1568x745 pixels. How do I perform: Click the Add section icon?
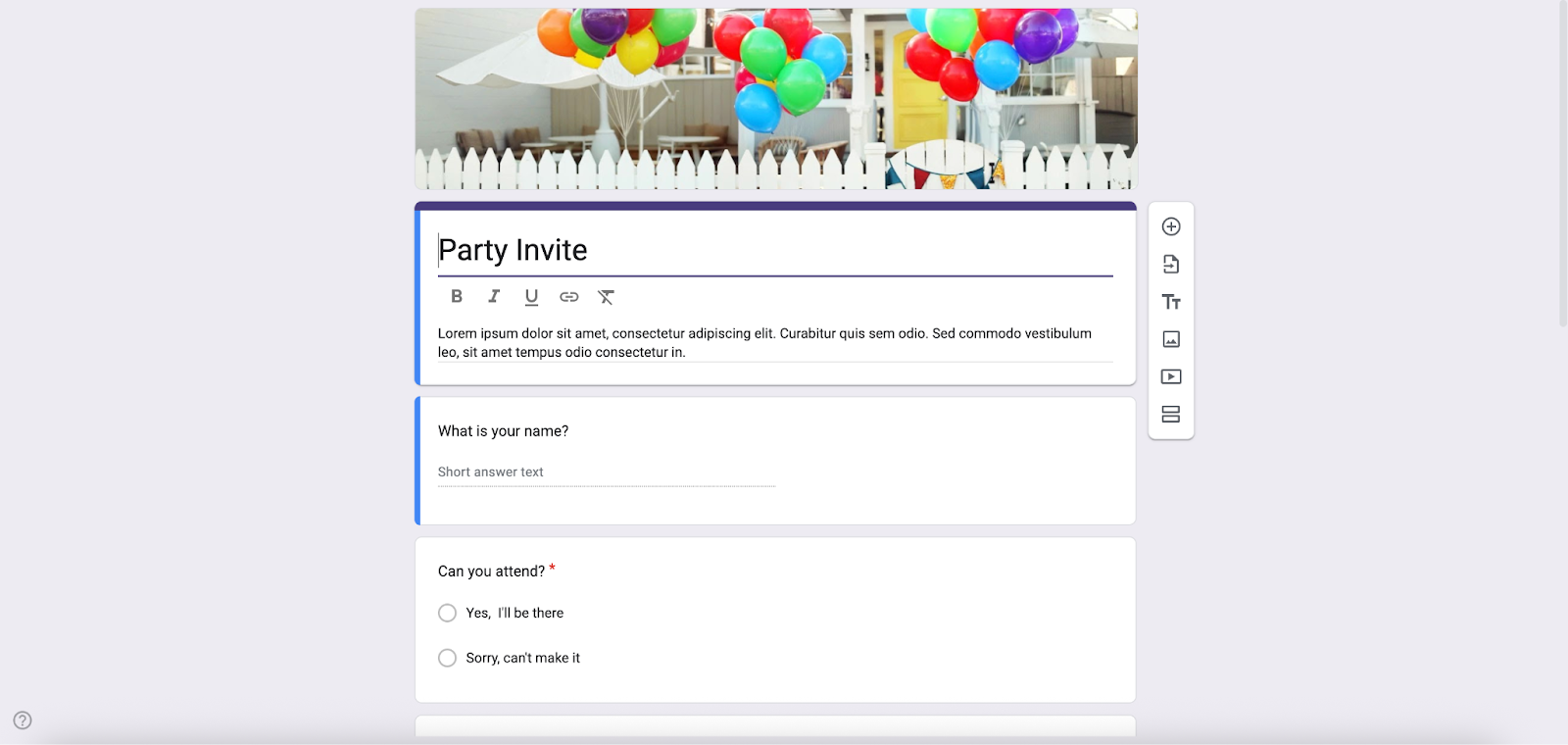tap(1170, 414)
